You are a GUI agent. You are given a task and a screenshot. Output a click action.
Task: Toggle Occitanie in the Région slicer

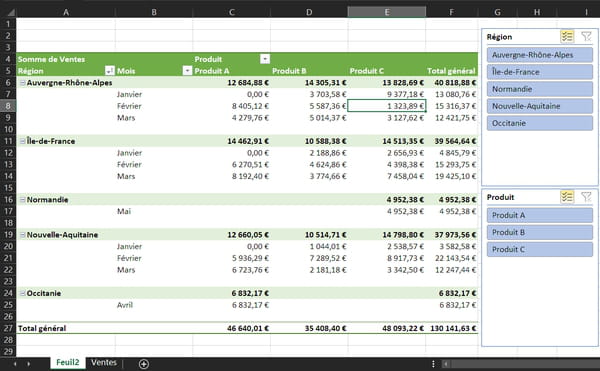coord(540,123)
